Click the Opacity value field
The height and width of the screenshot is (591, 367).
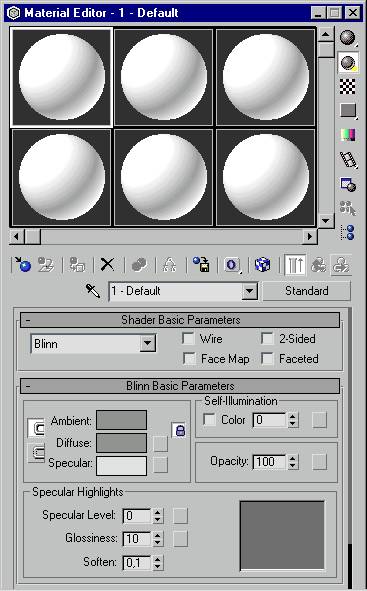[x=269, y=462]
